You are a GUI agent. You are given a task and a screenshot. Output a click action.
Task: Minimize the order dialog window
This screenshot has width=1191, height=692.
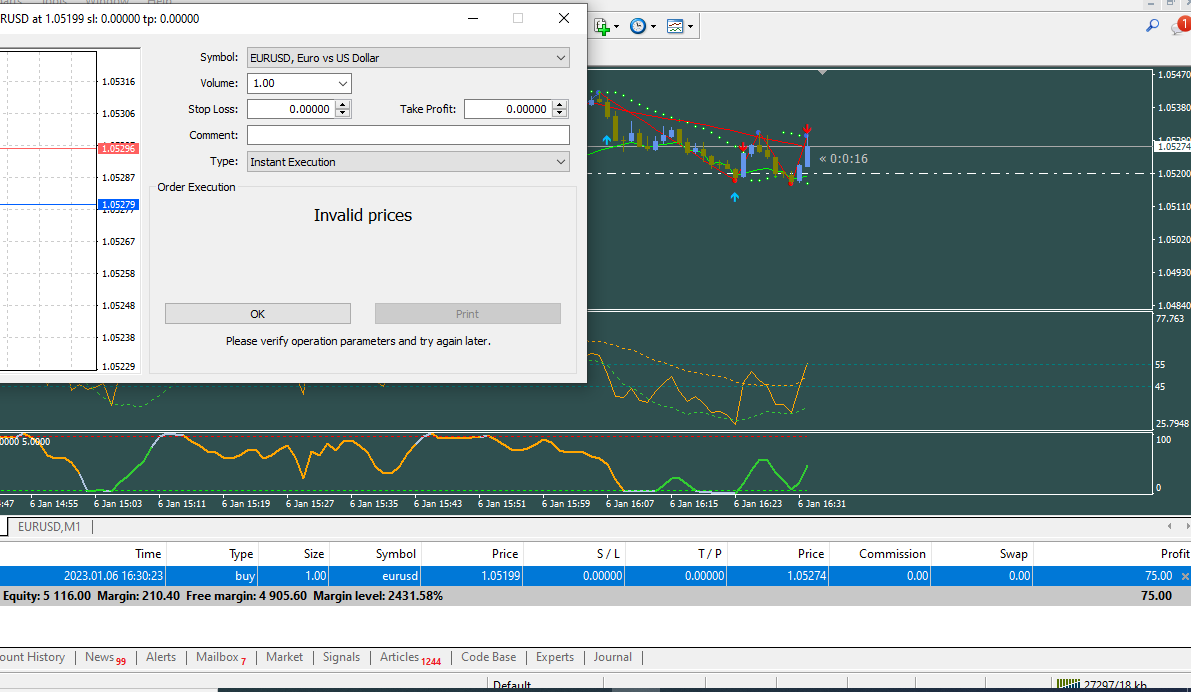point(473,18)
